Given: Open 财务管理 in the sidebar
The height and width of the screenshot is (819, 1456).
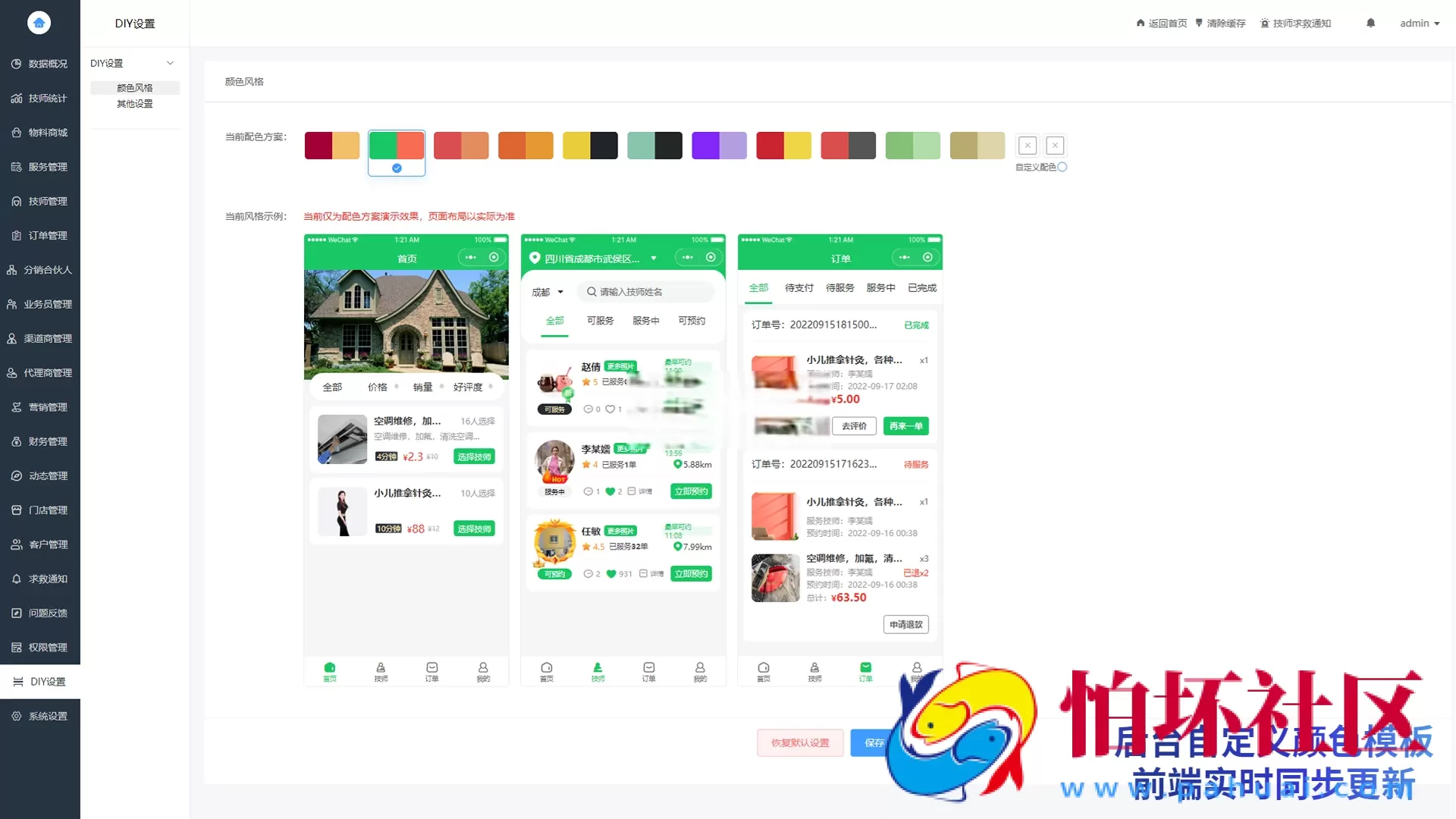Looking at the screenshot, I should click(40, 441).
